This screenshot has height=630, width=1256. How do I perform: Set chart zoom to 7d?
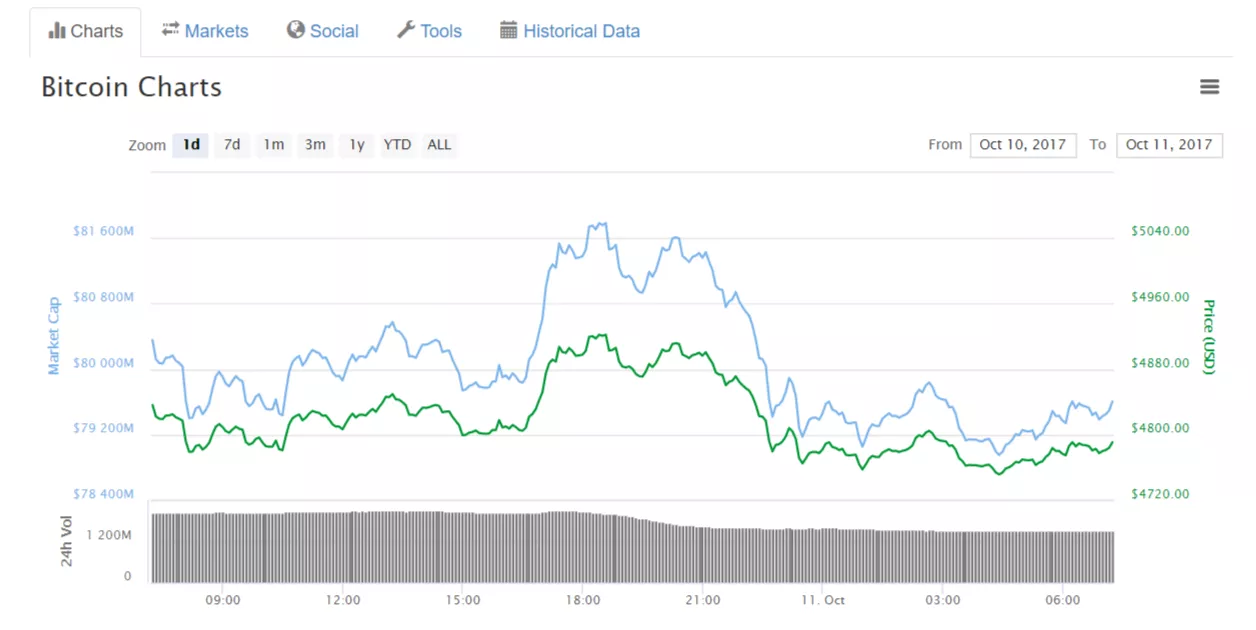pos(232,145)
